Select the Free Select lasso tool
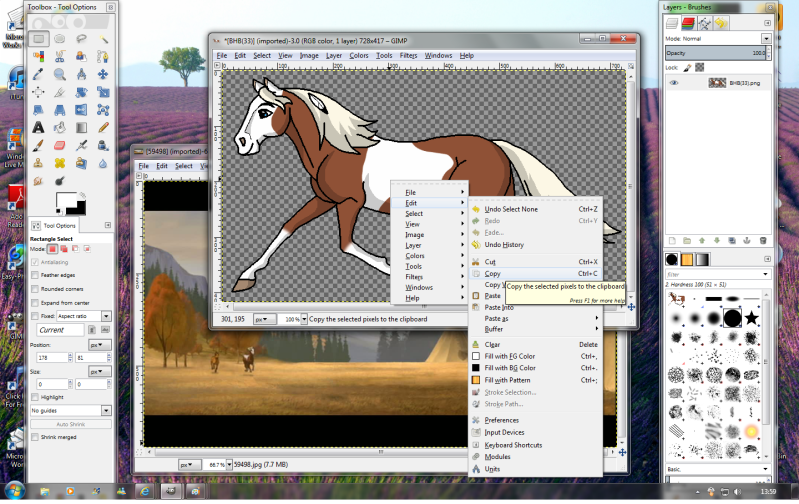799x504 pixels. click(x=81, y=39)
